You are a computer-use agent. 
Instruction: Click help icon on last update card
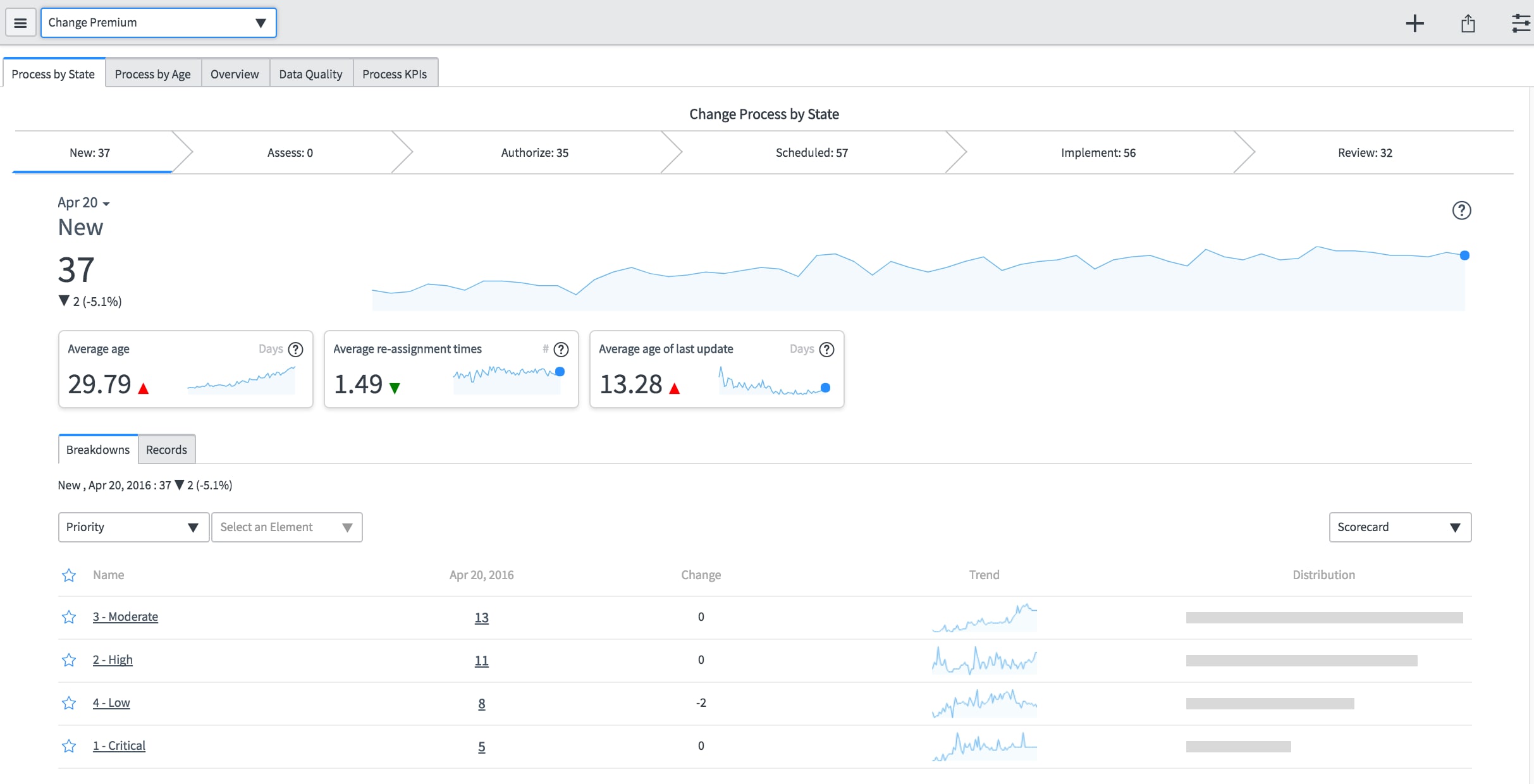click(826, 350)
